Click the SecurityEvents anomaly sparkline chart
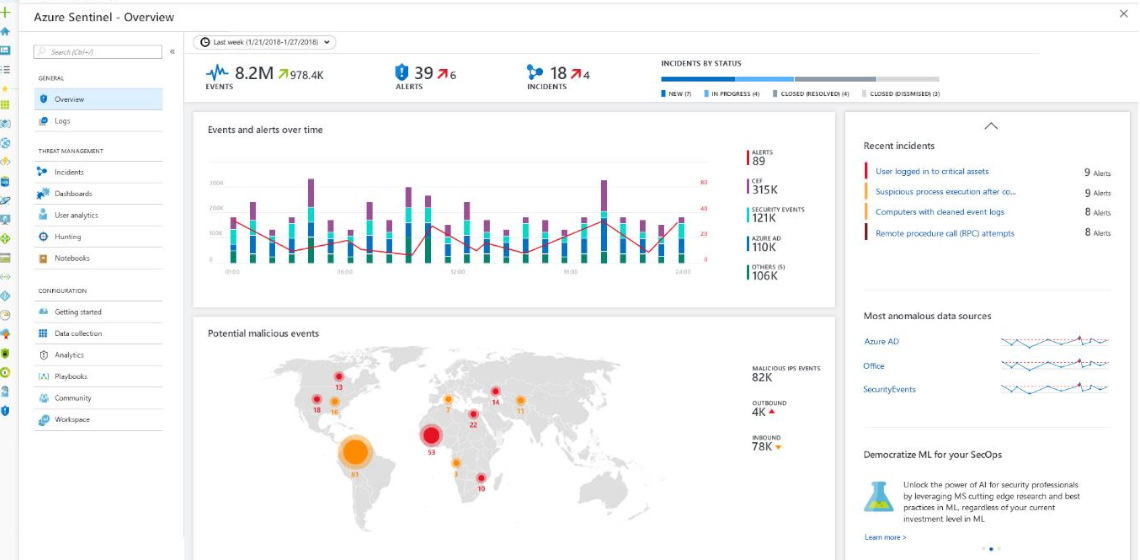 click(1055, 388)
